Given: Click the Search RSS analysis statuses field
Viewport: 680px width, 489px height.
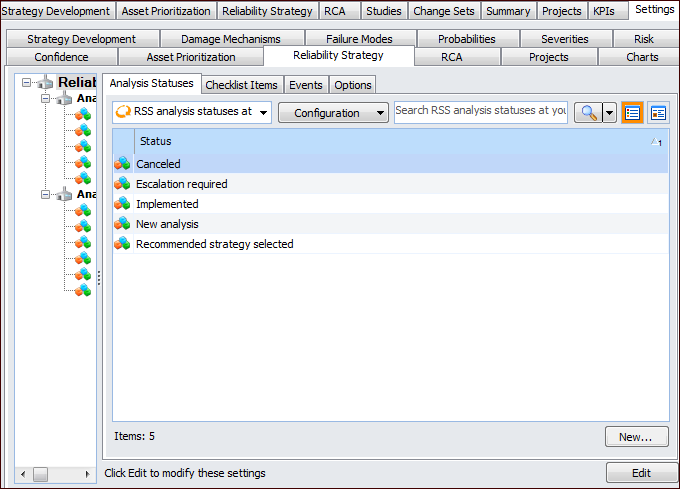Looking at the screenshot, I should (481, 112).
